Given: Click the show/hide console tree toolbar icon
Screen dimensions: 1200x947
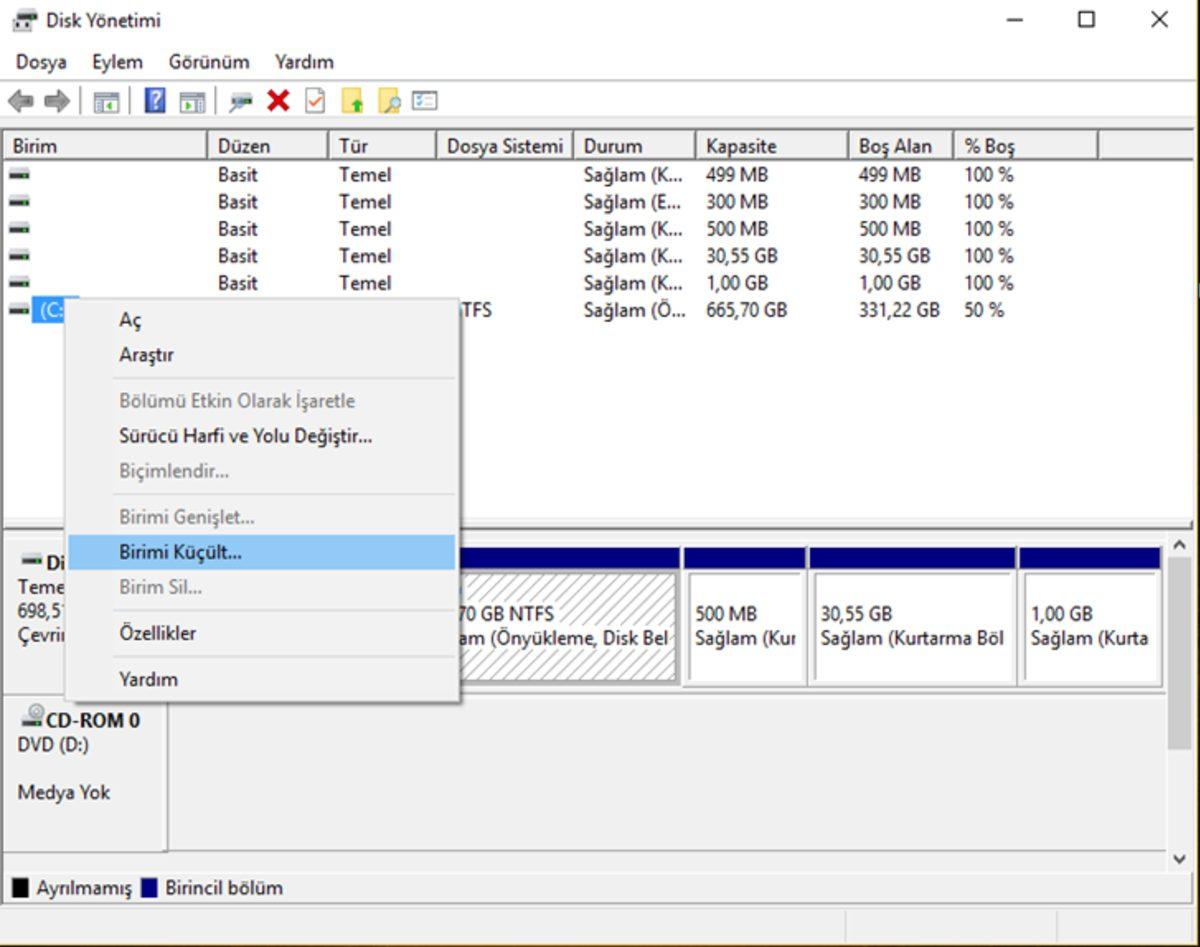Looking at the screenshot, I should [106, 101].
